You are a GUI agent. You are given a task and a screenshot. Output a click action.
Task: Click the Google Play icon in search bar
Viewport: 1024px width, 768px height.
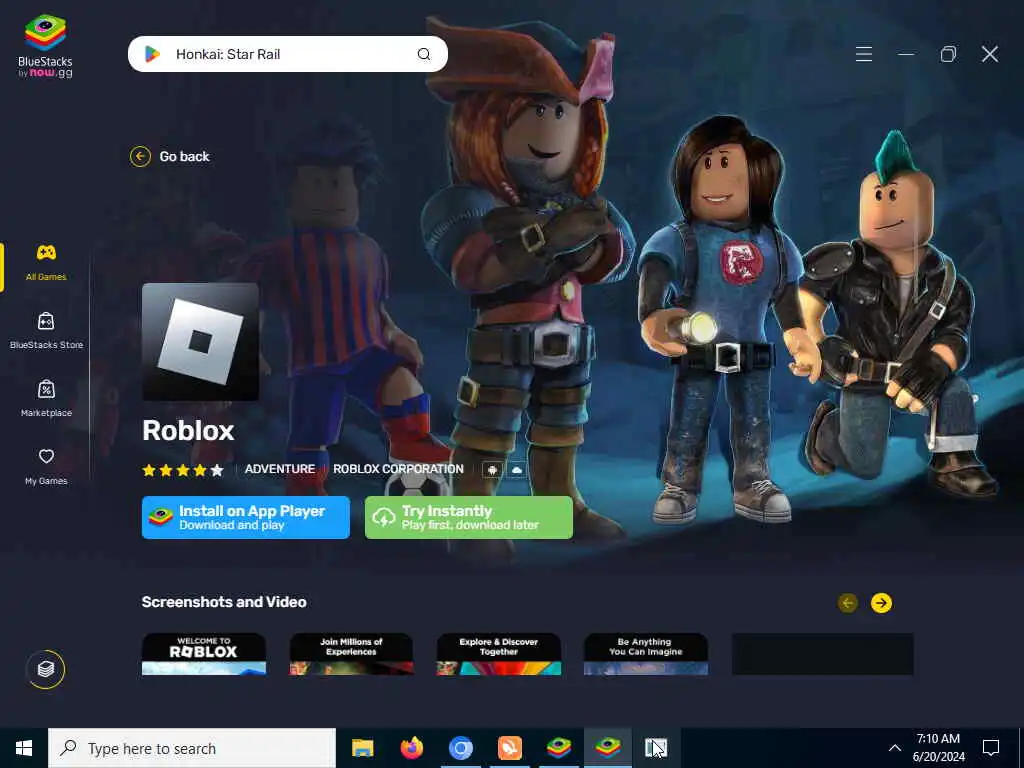point(152,54)
